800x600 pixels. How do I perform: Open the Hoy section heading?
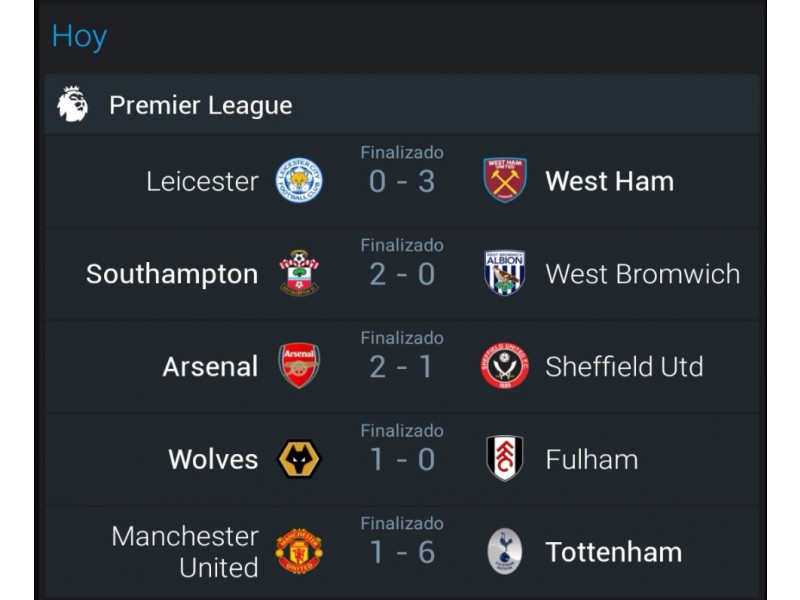[x=79, y=37]
